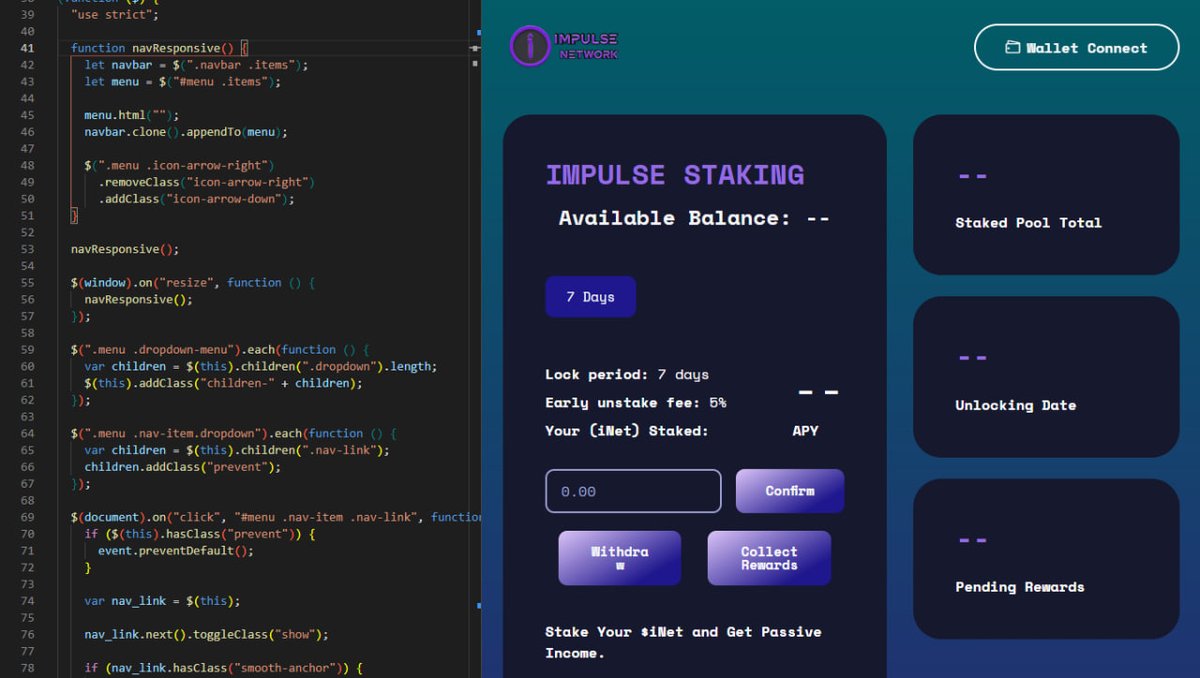Screen dimensions: 1200x678
Task: Click the Your (iNet) Staked label
Action: 627,431
